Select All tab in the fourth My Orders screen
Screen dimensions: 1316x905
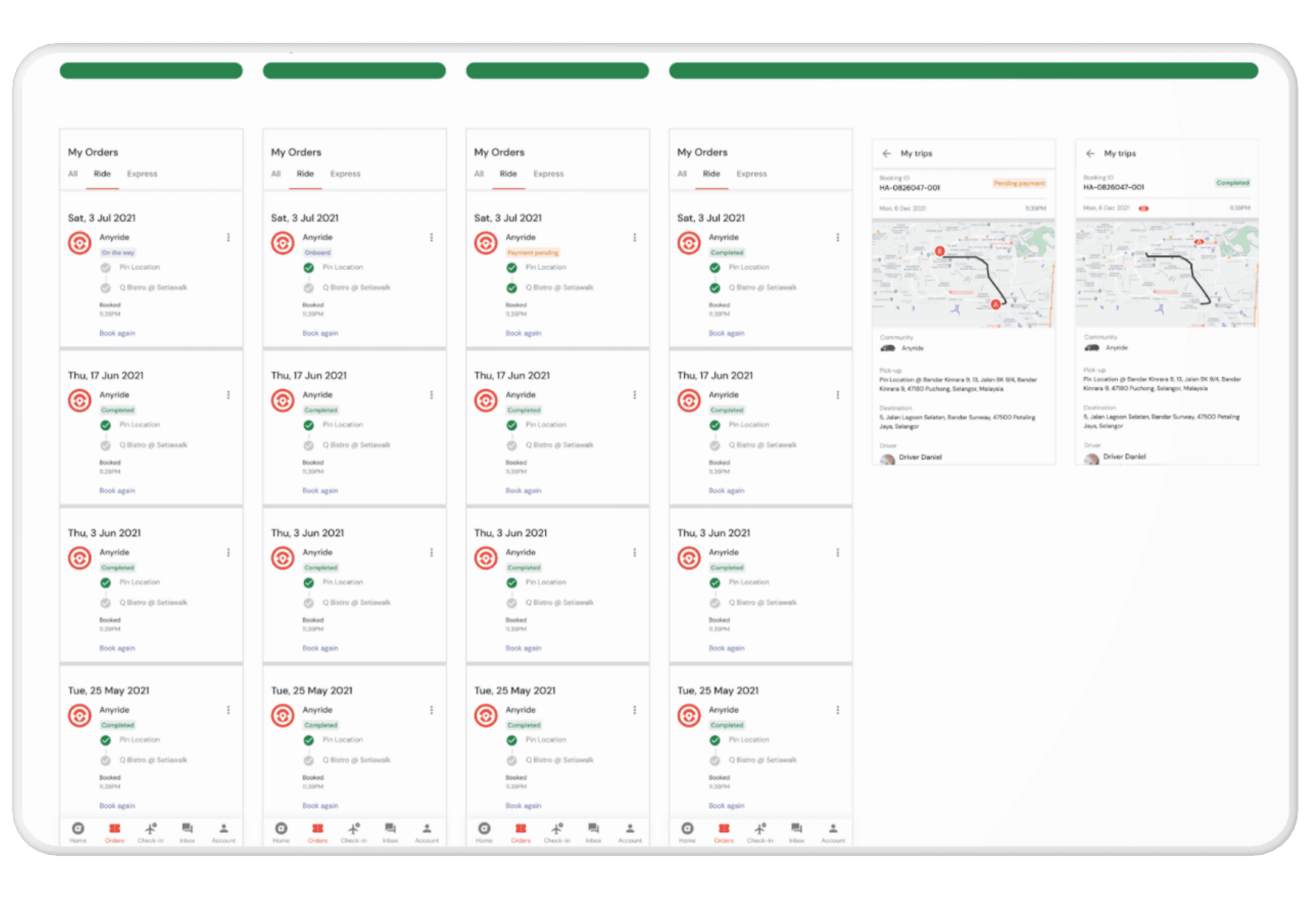pyautogui.click(x=682, y=174)
